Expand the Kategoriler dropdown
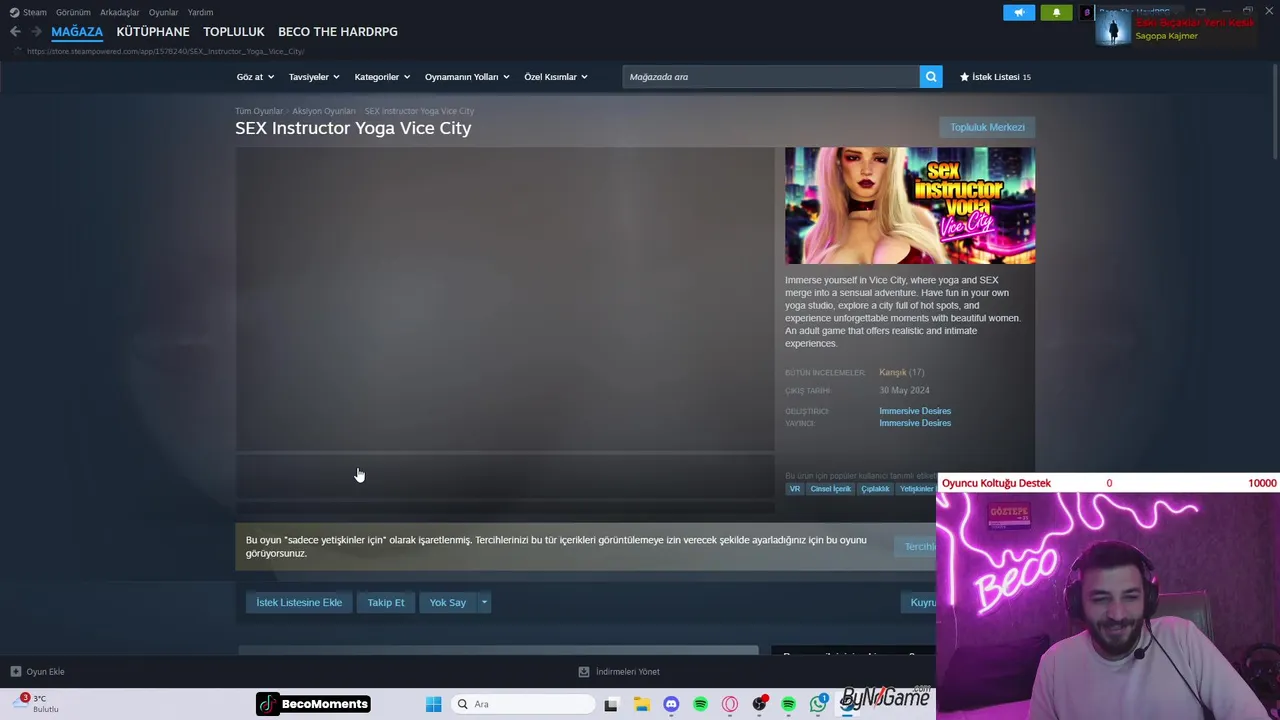 [382, 77]
